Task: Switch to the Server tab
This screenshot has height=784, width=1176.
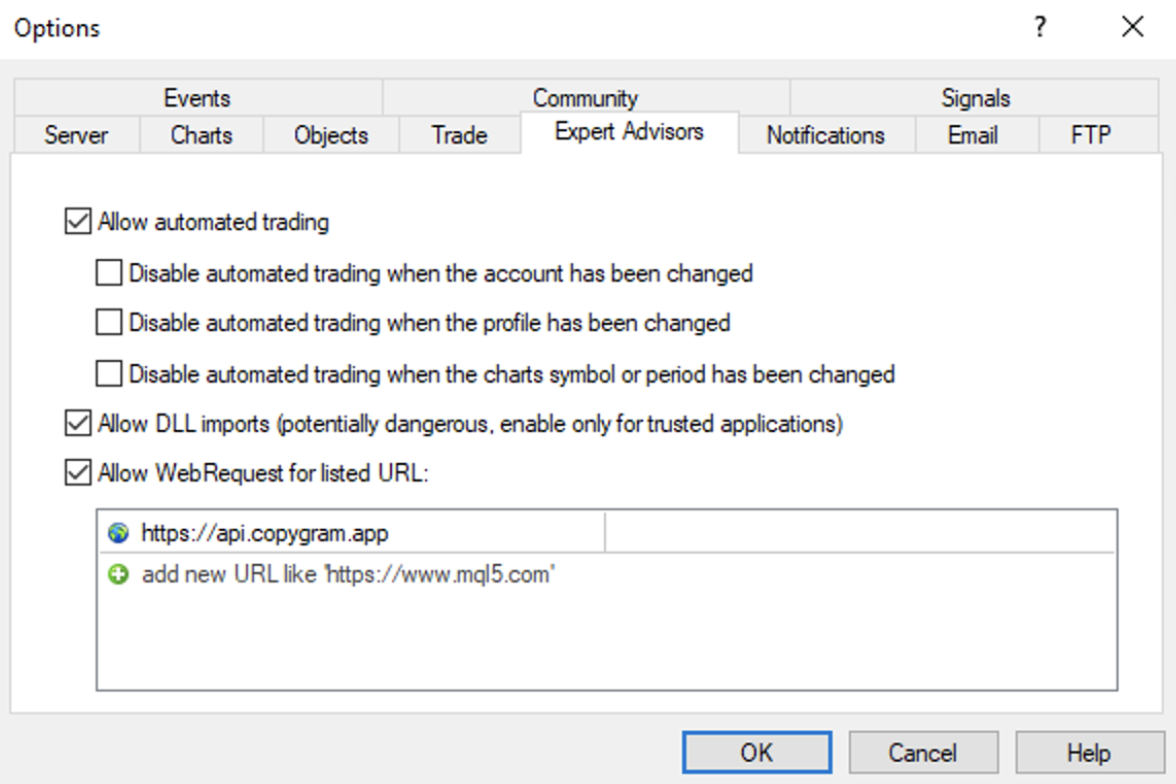Action: pyautogui.click(x=74, y=135)
